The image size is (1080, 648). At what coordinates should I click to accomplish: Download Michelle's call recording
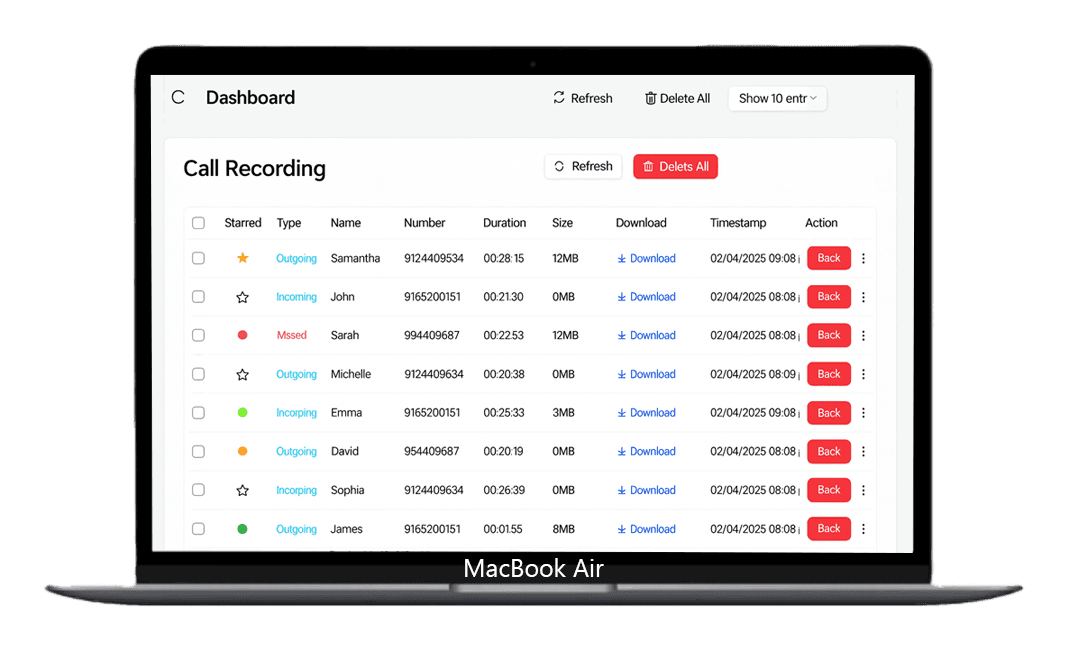pos(646,374)
